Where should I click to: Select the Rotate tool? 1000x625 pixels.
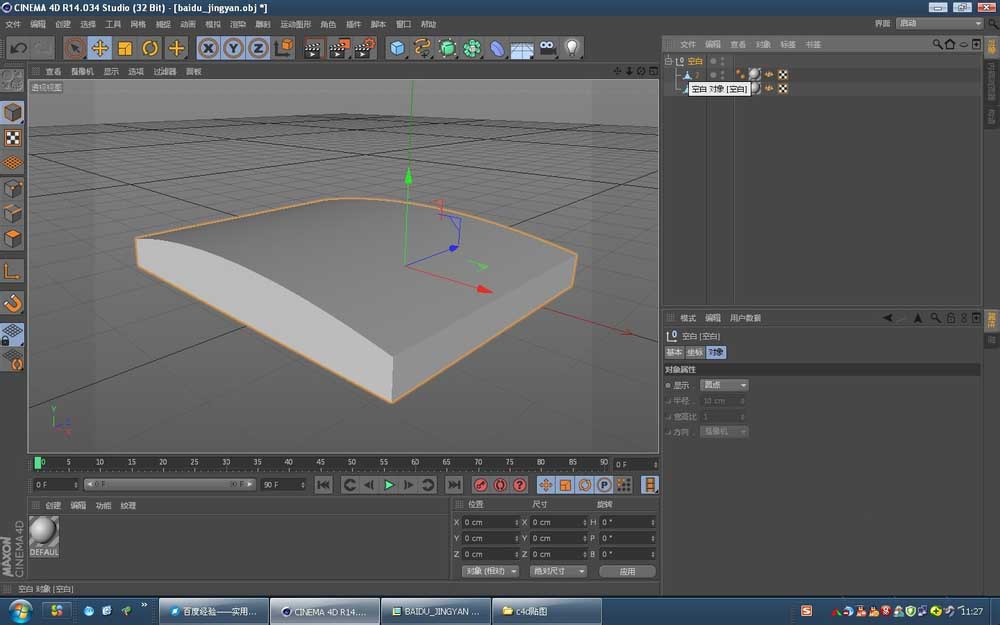(x=149, y=47)
